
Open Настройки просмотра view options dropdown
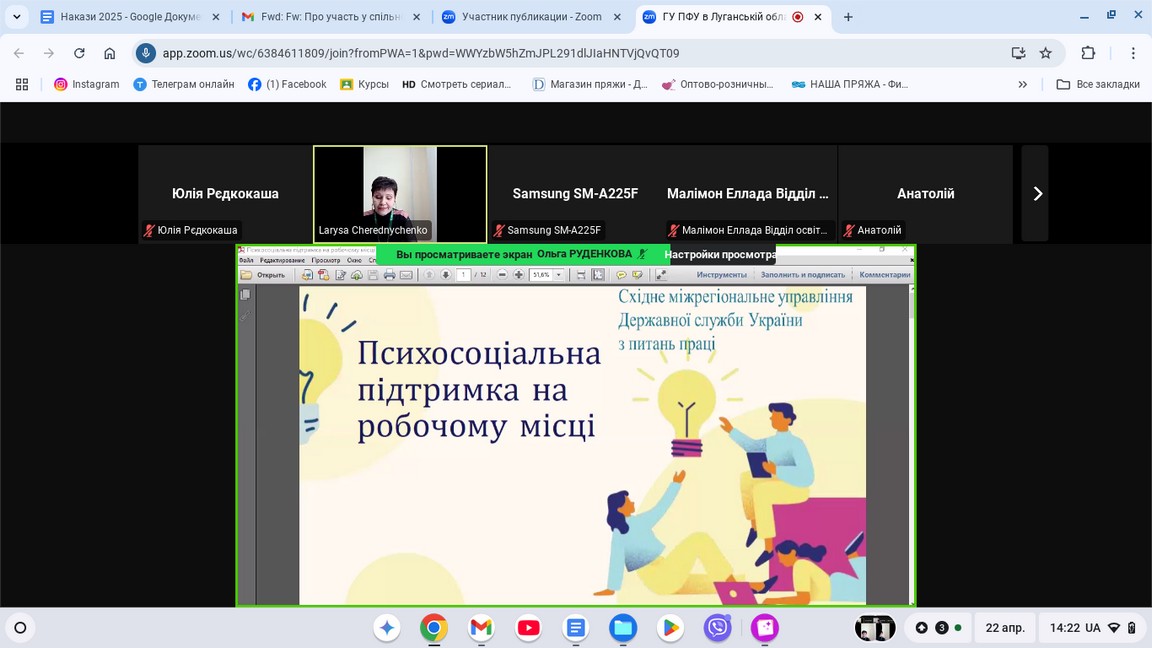[x=720, y=255]
